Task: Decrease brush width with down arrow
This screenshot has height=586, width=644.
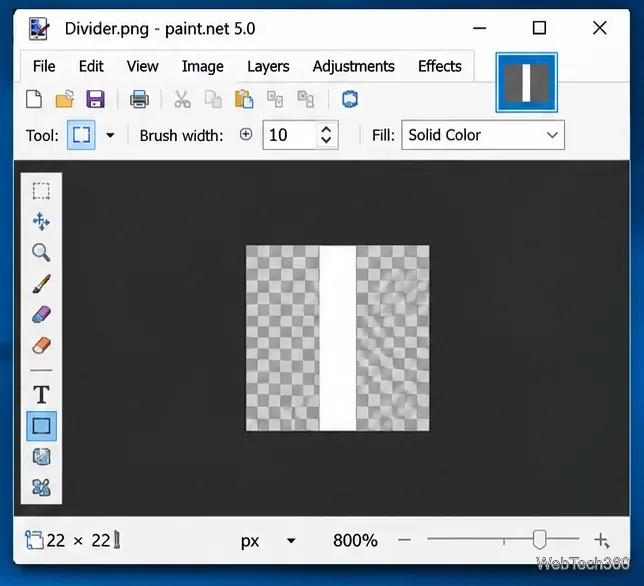Action: pyautogui.click(x=326, y=140)
